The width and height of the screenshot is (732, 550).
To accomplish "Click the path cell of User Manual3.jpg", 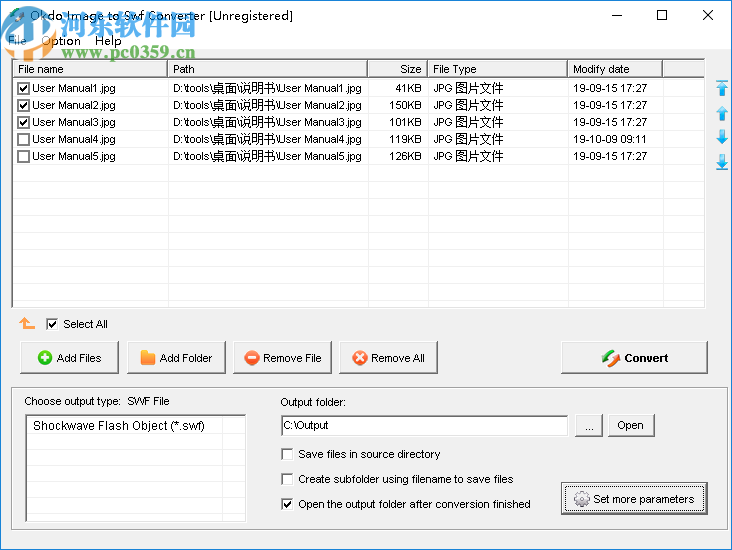I will pyautogui.click(x=267, y=122).
